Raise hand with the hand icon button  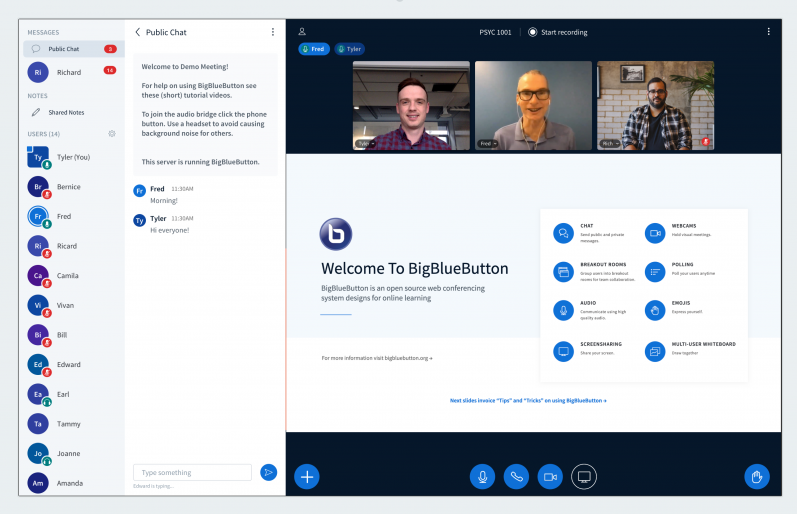757,476
